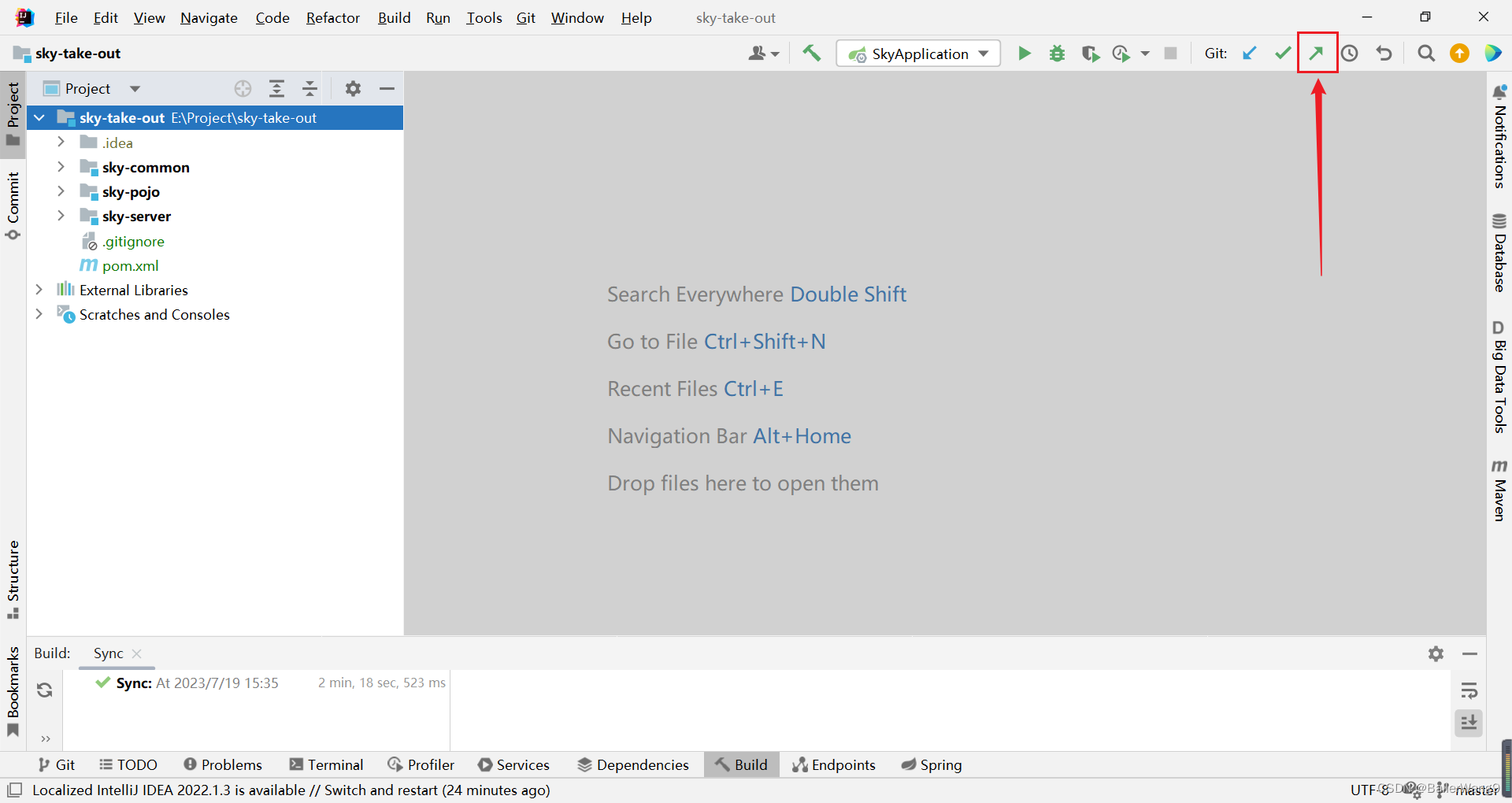The height and width of the screenshot is (803, 1512).
Task: Click the Build Sync refresh icon
Action: pyautogui.click(x=45, y=690)
